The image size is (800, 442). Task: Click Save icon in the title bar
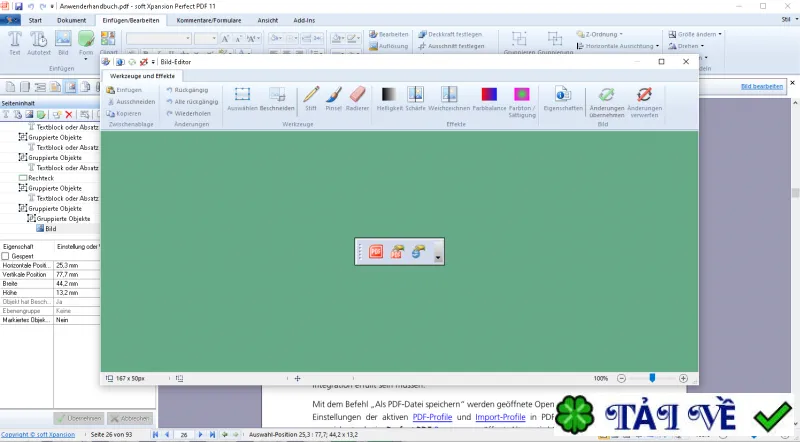point(18,6)
